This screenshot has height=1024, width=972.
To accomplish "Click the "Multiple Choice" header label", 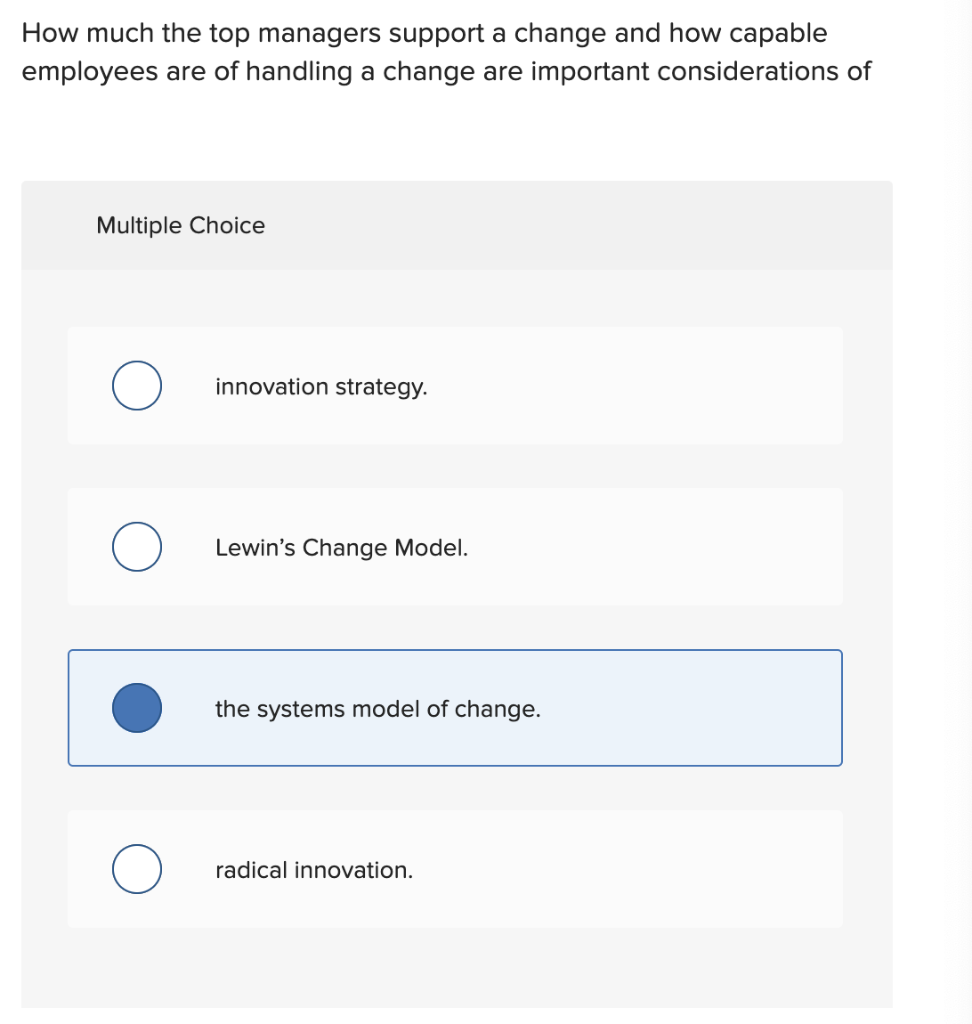I will tap(180, 225).
